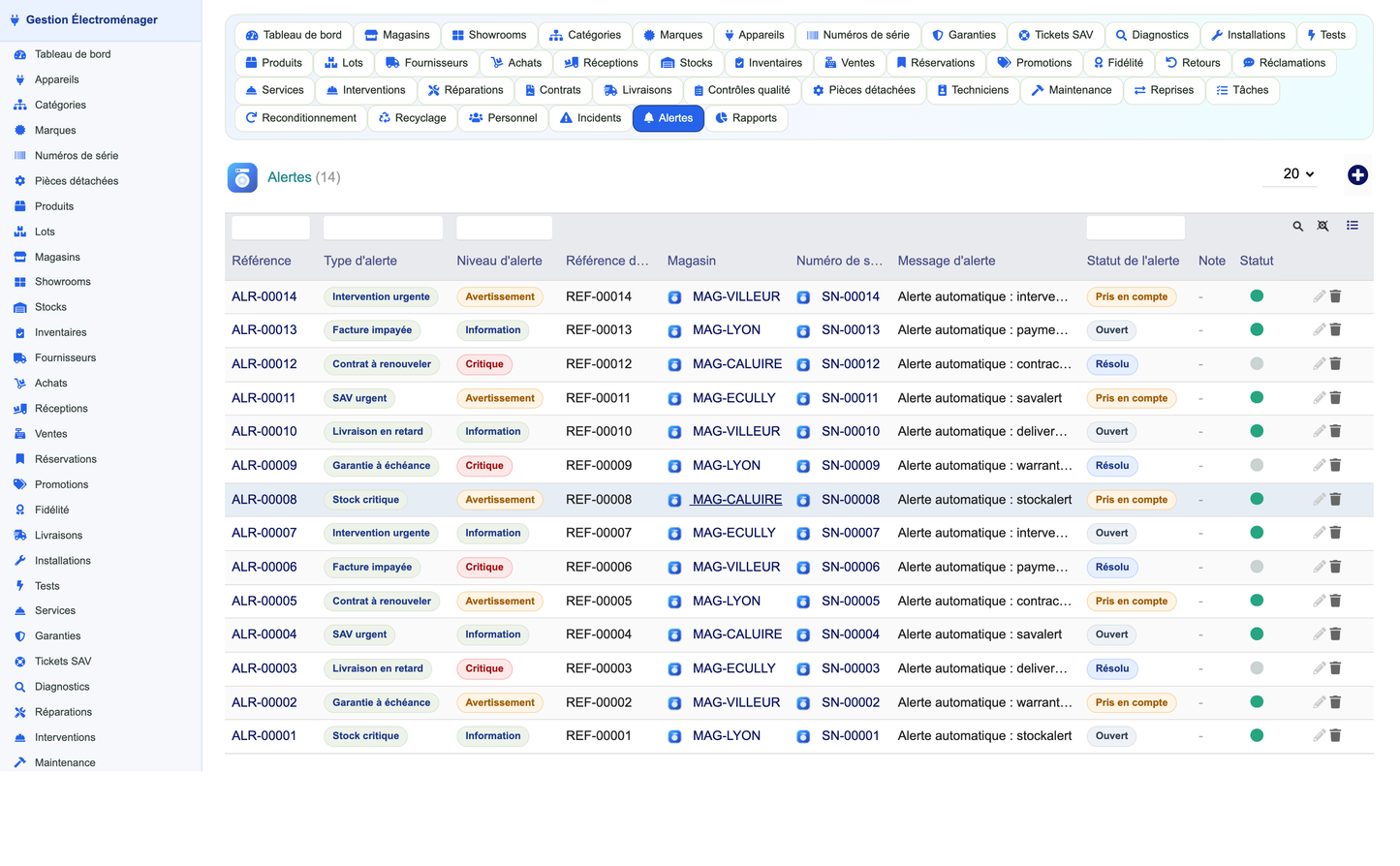This screenshot has width=1400, height=866.
Task: Open the ALR-00010 reference link
Action: coord(264,432)
